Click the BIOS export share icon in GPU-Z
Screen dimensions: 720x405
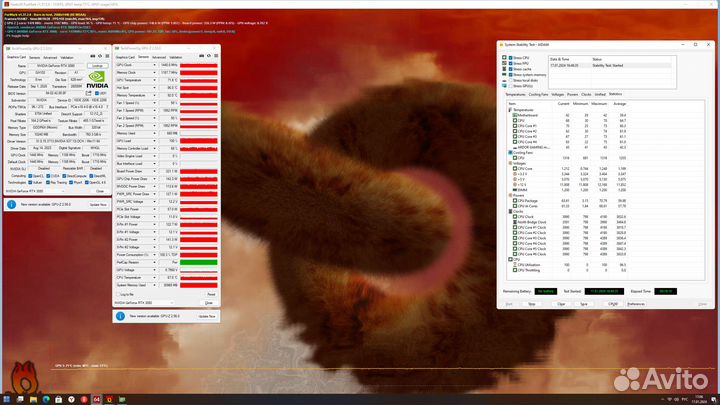pyautogui.click(x=89, y=93)
